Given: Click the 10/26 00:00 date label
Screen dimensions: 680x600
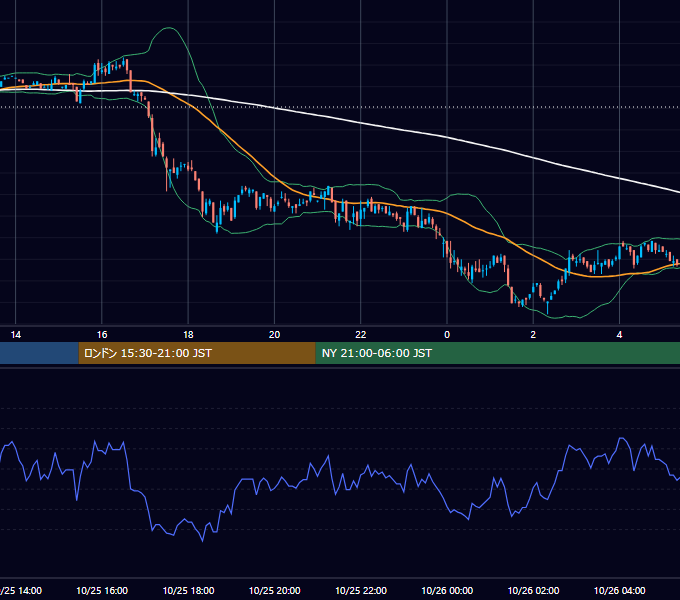Looking at the screenshot, I should 447,590.
